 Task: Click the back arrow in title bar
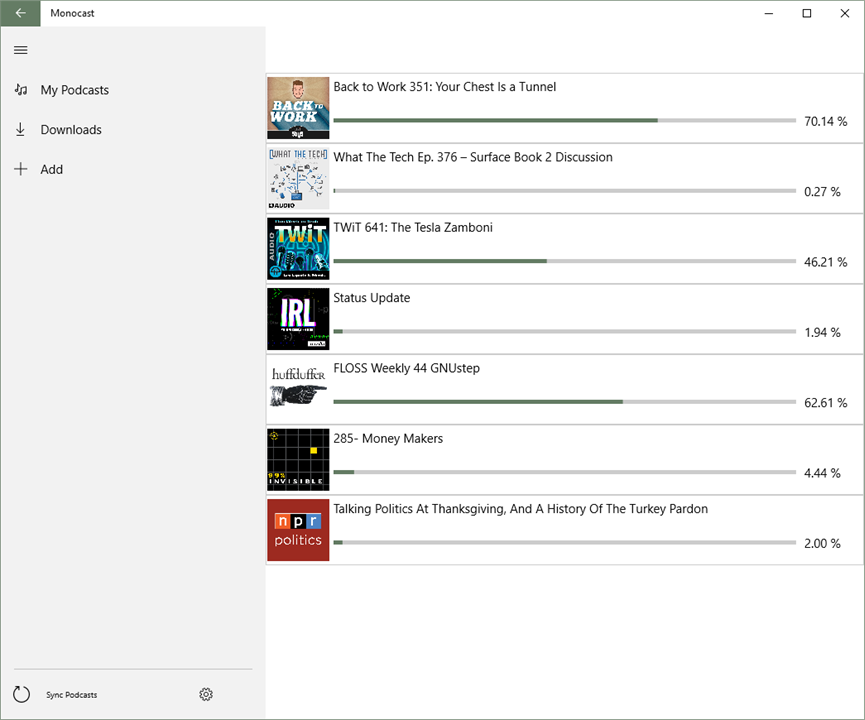(20, 13)
